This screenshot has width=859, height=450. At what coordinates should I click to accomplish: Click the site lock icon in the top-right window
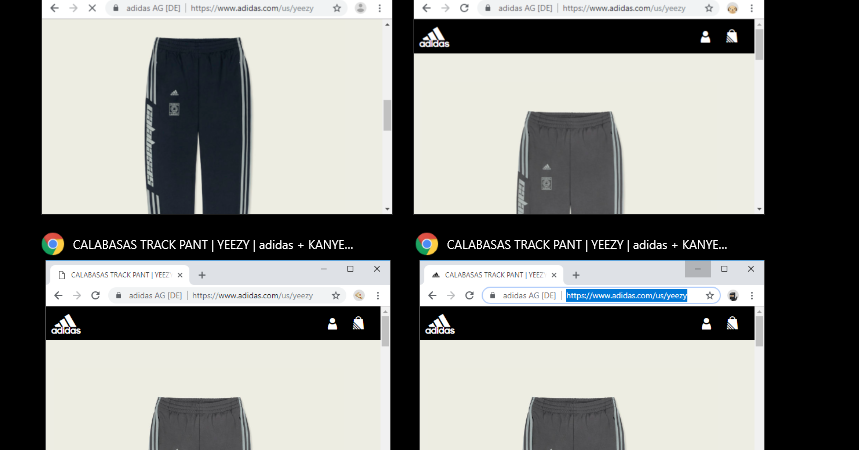click(485, 7)
